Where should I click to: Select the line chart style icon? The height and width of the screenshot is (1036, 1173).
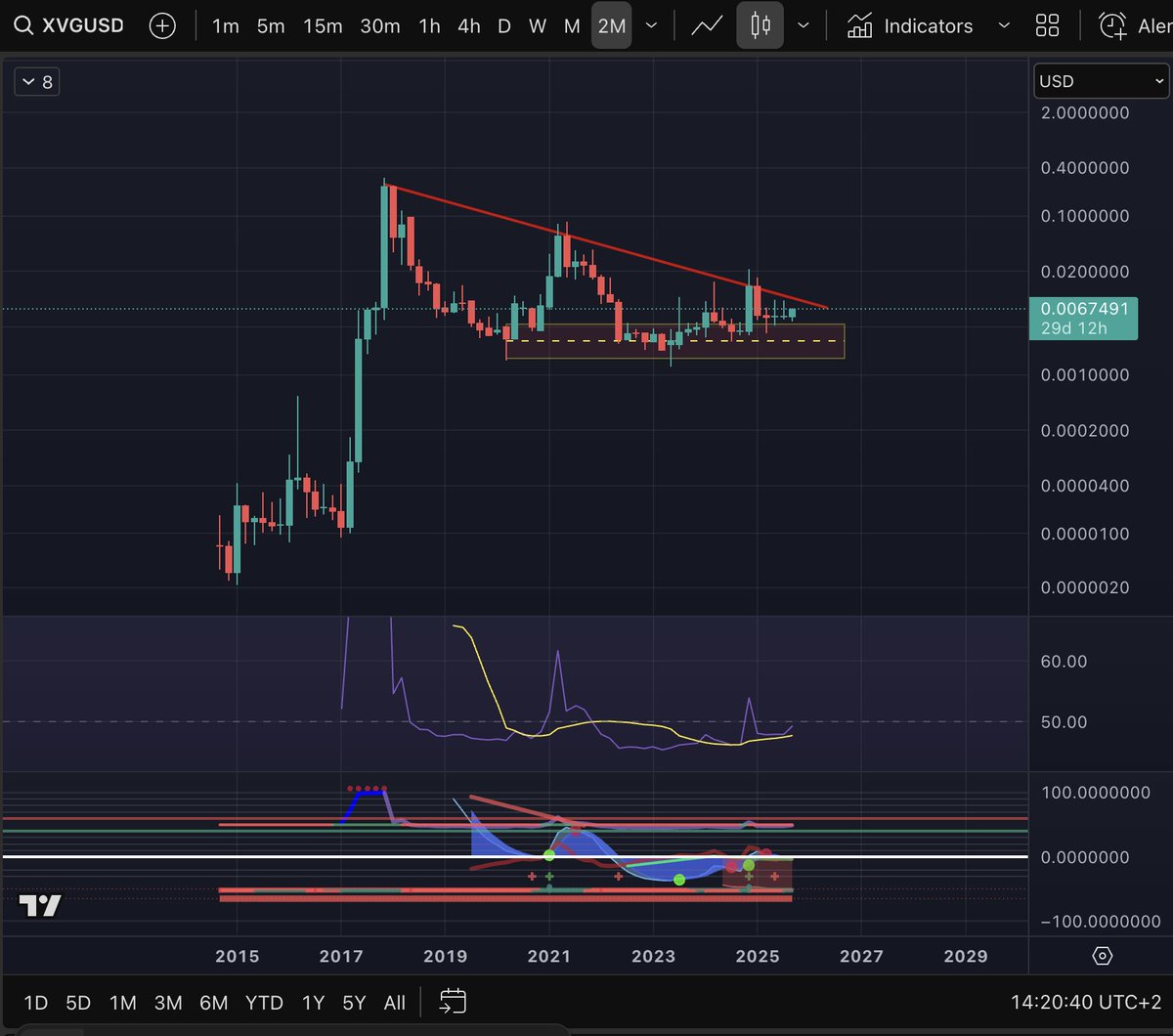[x=706, y=25]
